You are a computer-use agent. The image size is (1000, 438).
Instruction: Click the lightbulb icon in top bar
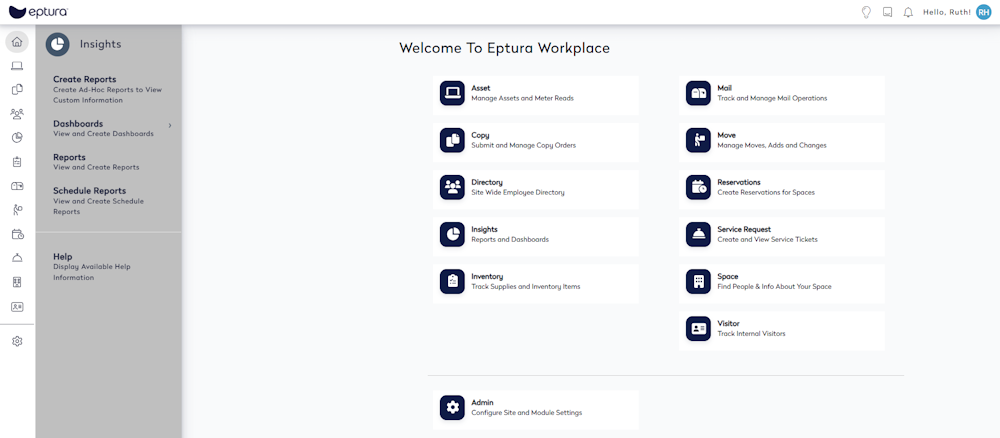(x=866, y=12)
